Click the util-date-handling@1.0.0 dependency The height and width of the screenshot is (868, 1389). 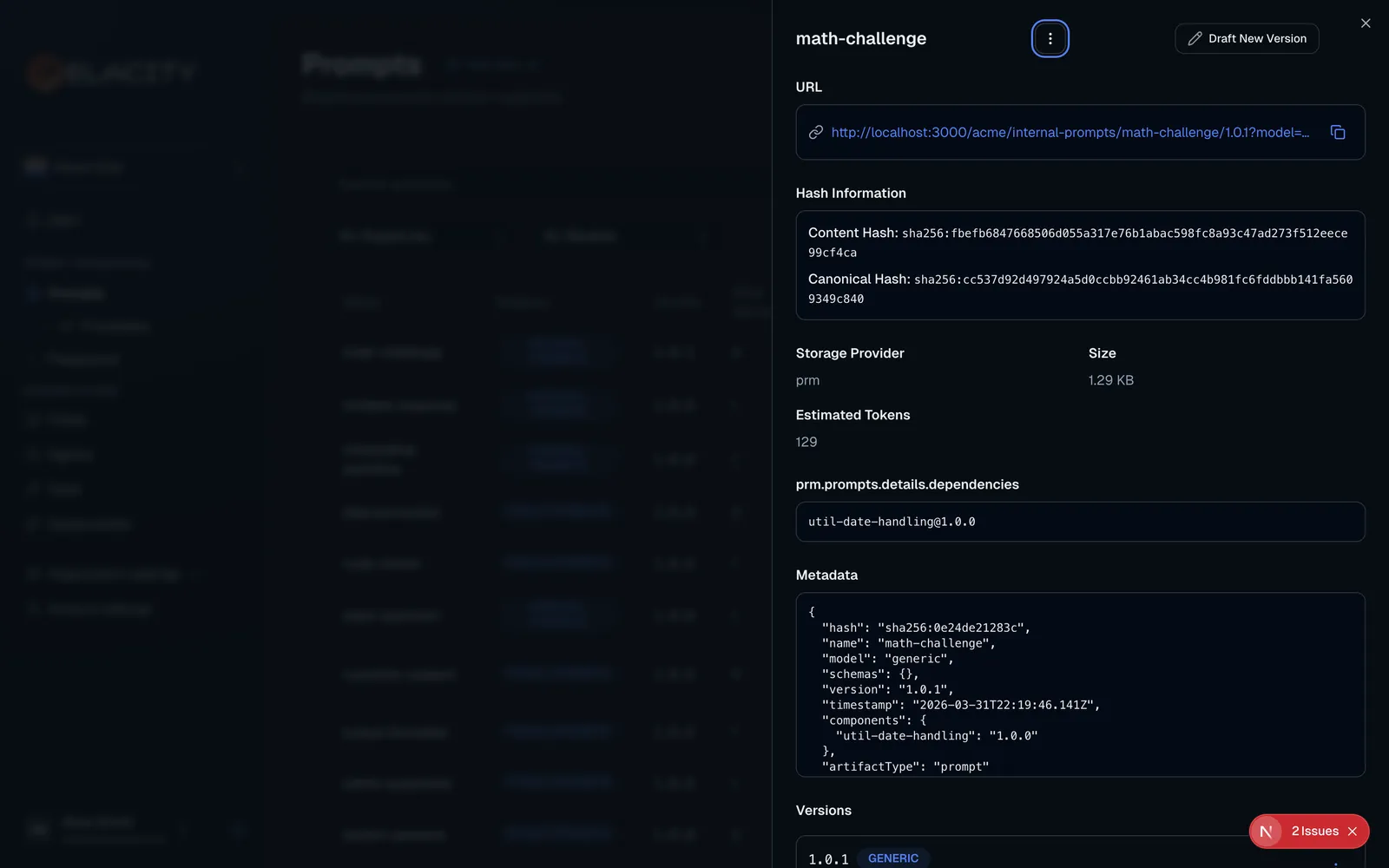[x=892, y=522]
